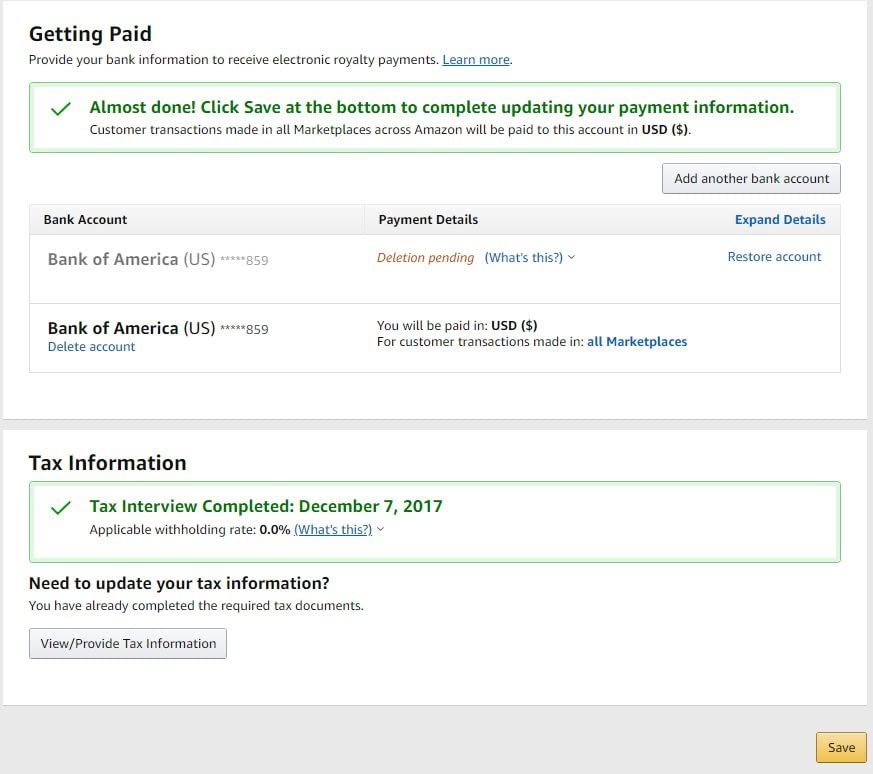Delete the active Bank of America account
Viewport: 873px width, 774px height.
[91, 347]
